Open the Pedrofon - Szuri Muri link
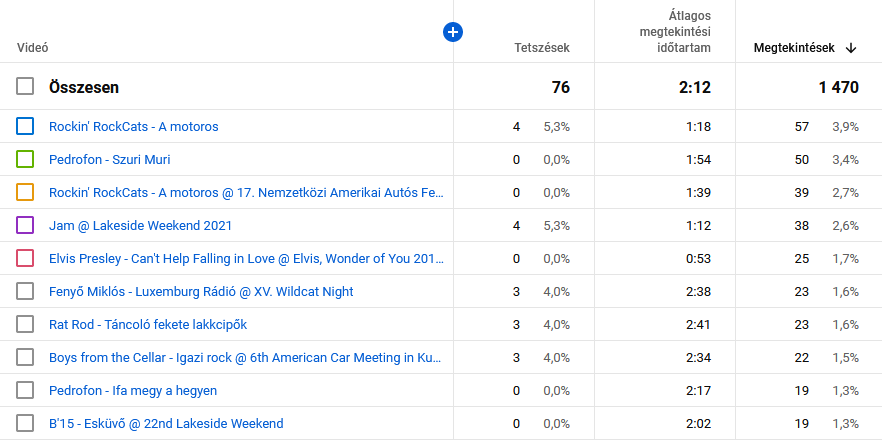882x440 pixels. click(x=109, y=160)
